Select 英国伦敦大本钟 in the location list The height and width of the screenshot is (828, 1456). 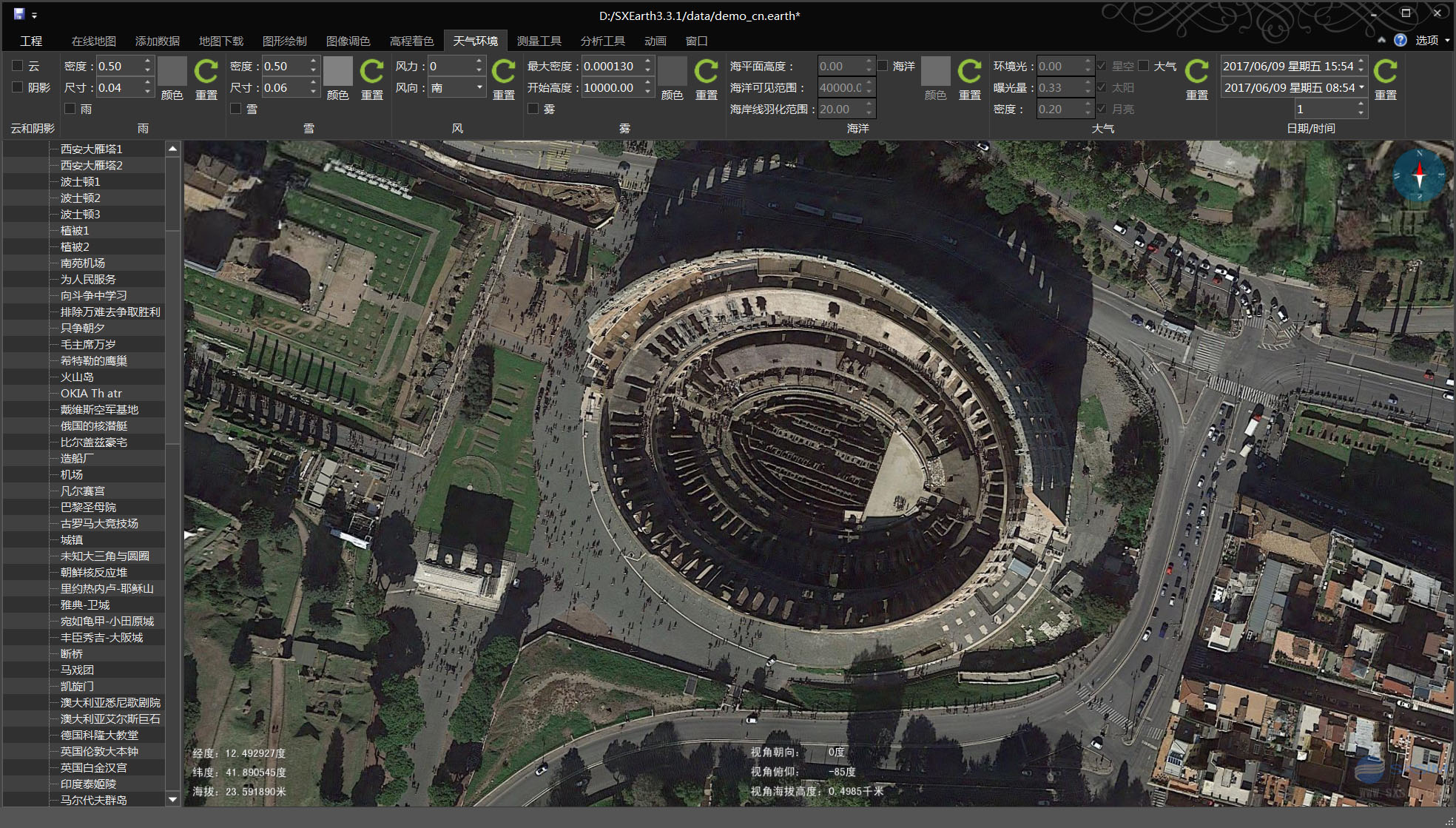point(99,751)
